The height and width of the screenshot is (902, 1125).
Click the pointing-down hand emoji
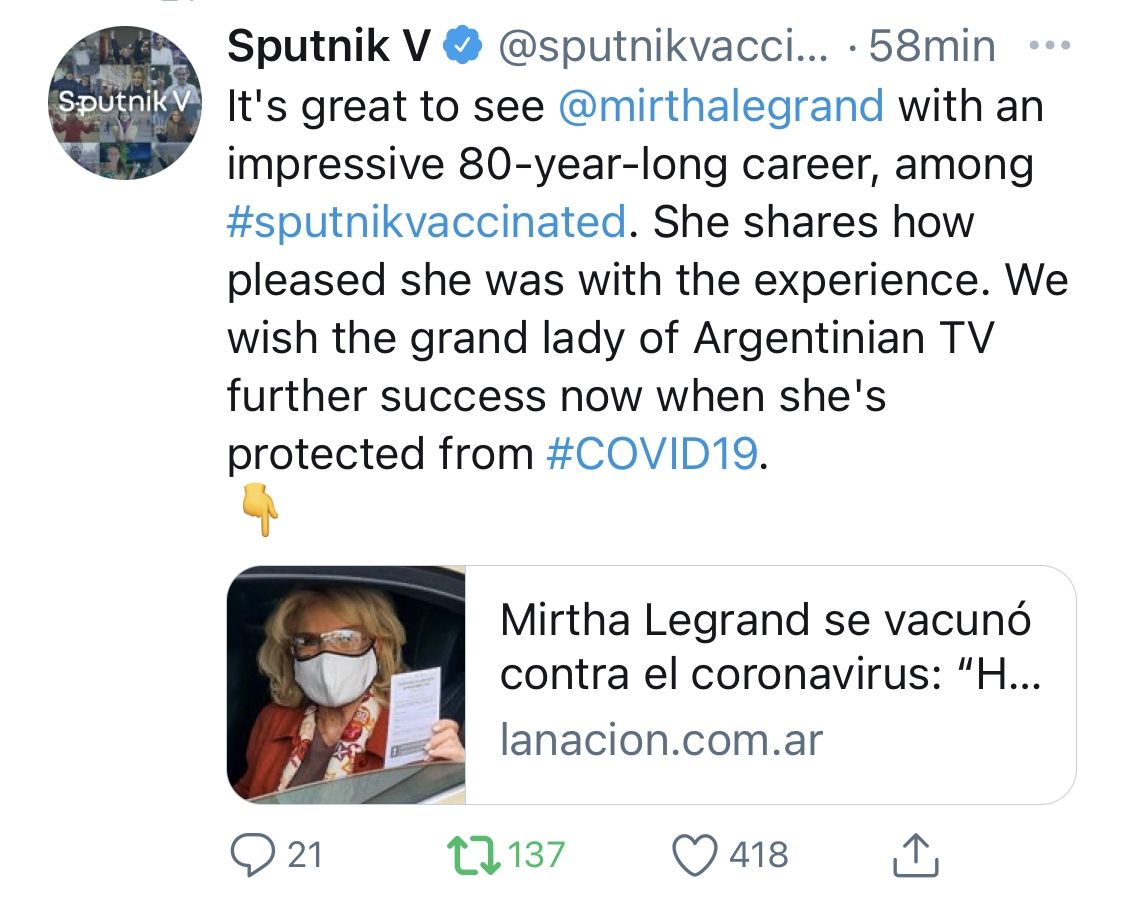click(259, 512)
